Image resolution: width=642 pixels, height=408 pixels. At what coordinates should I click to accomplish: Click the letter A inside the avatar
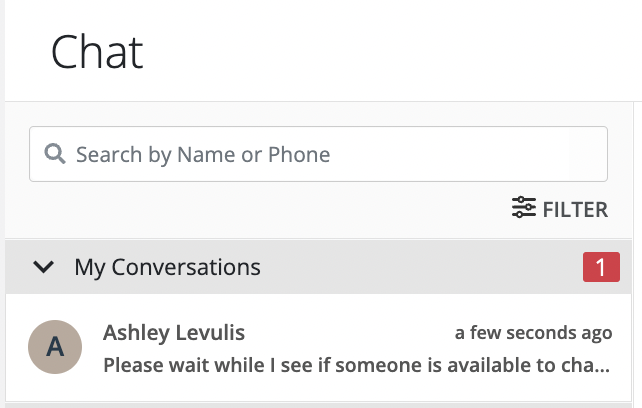pyautogui.click(x=55, y=347)
